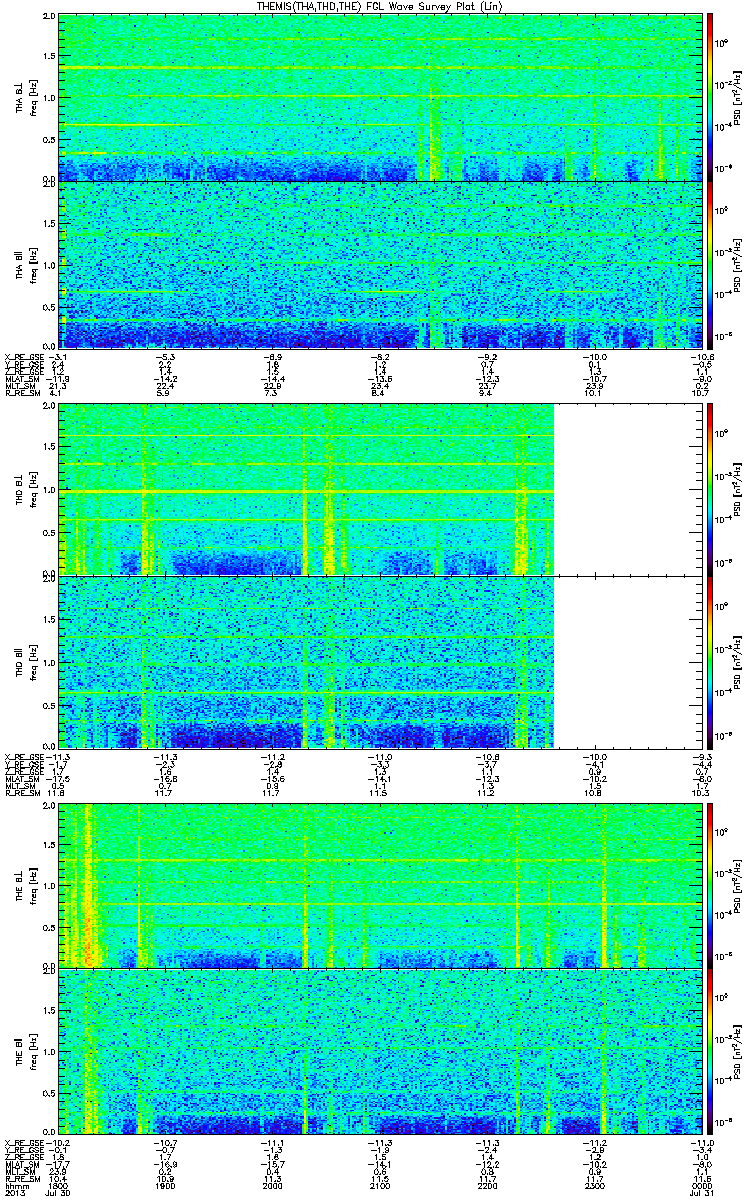Click the THE ephemeris R_RE_SM row label
This screenshot has height=1200, width=750.
[22, 1179]
